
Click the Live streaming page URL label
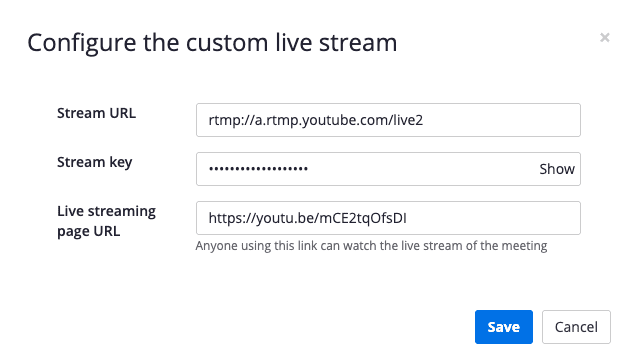point(106,221)
